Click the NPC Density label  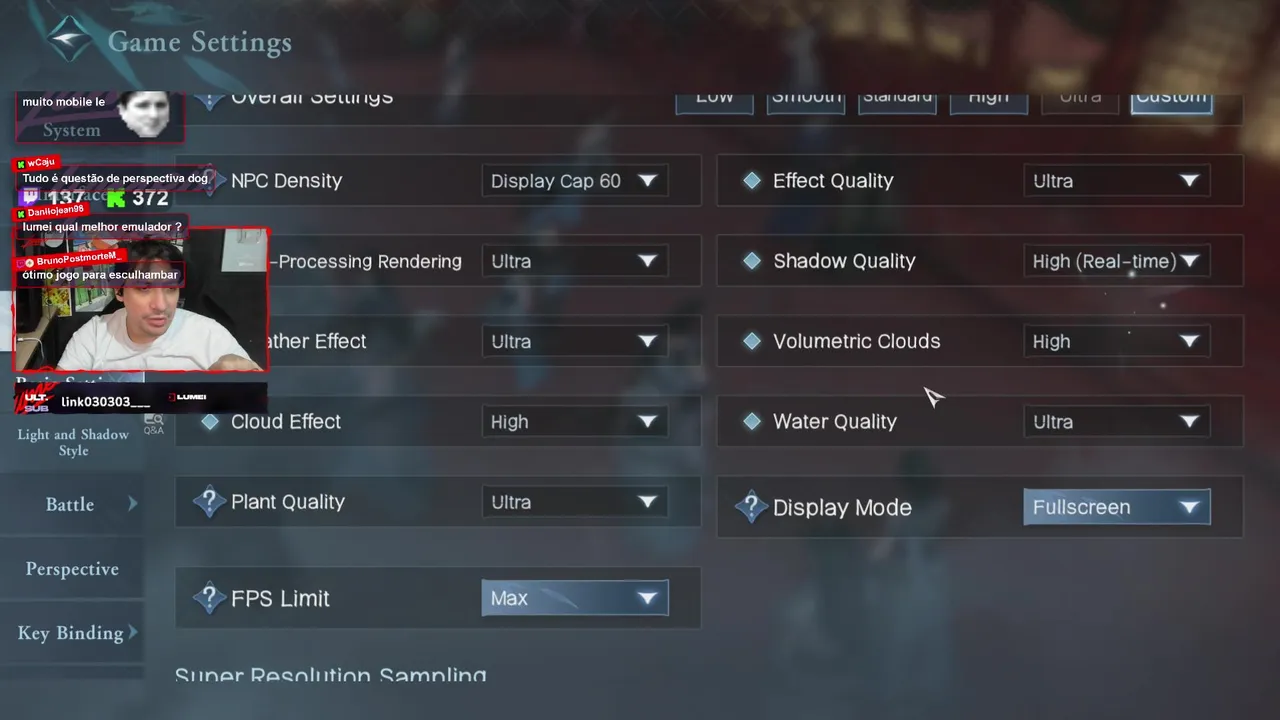click(286, 181)
